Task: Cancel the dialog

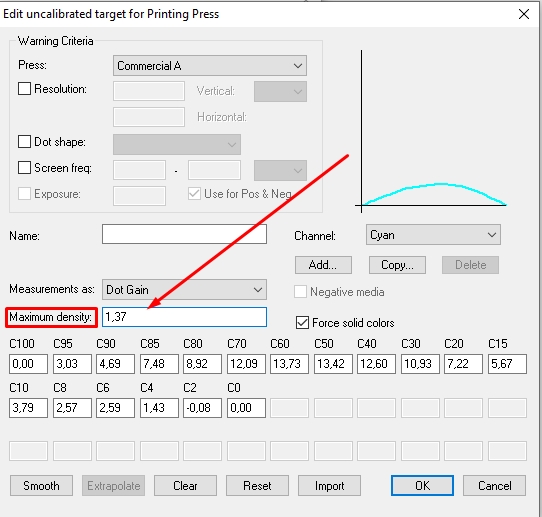Action: 494,486
